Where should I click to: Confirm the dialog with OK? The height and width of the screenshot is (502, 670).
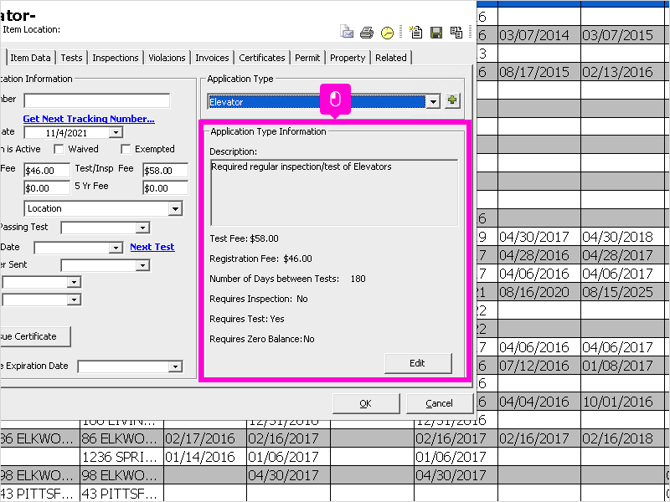[365, 403]
